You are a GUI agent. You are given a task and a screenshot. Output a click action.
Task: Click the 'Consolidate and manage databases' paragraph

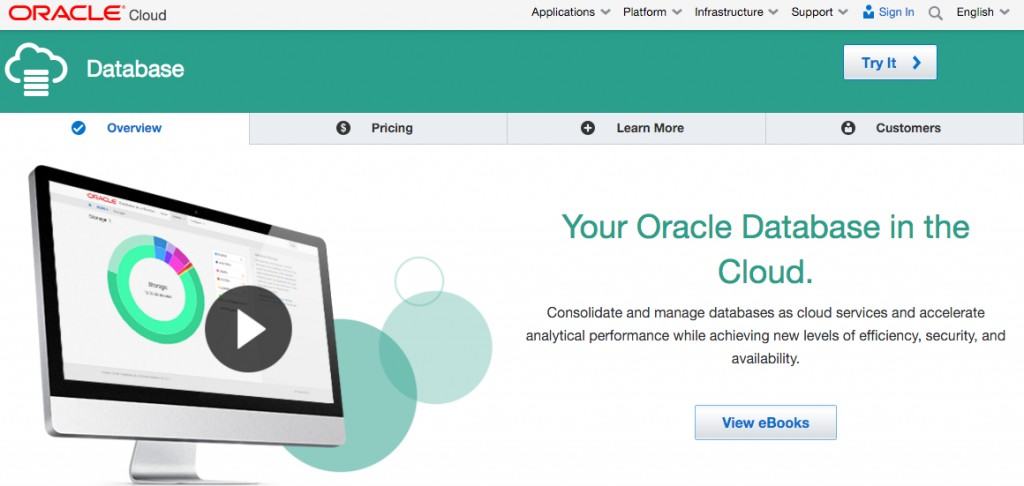pyautogui.click(x=765, y=336)
